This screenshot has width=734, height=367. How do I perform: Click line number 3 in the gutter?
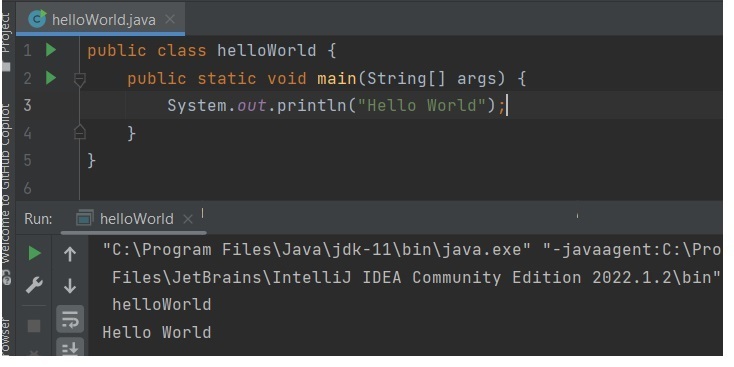coord(27,105)
